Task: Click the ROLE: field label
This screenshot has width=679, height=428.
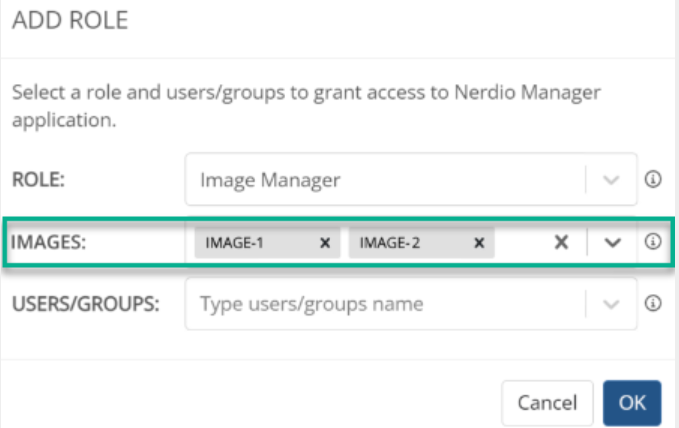Action: pos(39,180)
